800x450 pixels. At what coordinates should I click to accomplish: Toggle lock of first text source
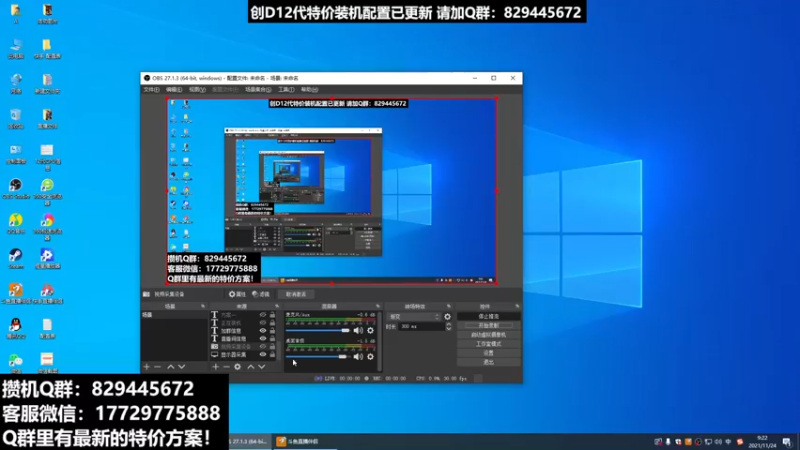tap(272, 315)
